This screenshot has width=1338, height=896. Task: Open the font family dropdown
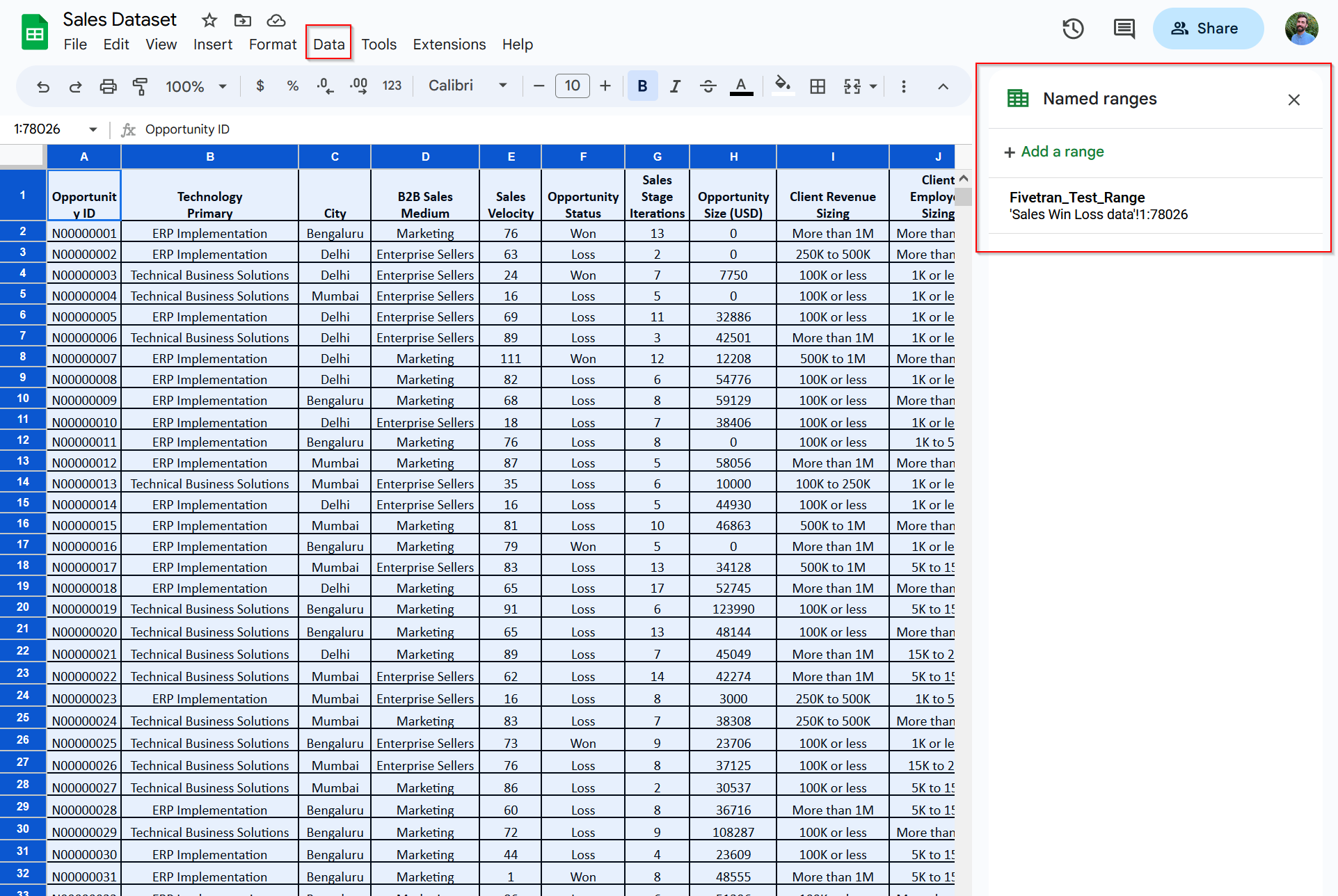coord(468,85)
